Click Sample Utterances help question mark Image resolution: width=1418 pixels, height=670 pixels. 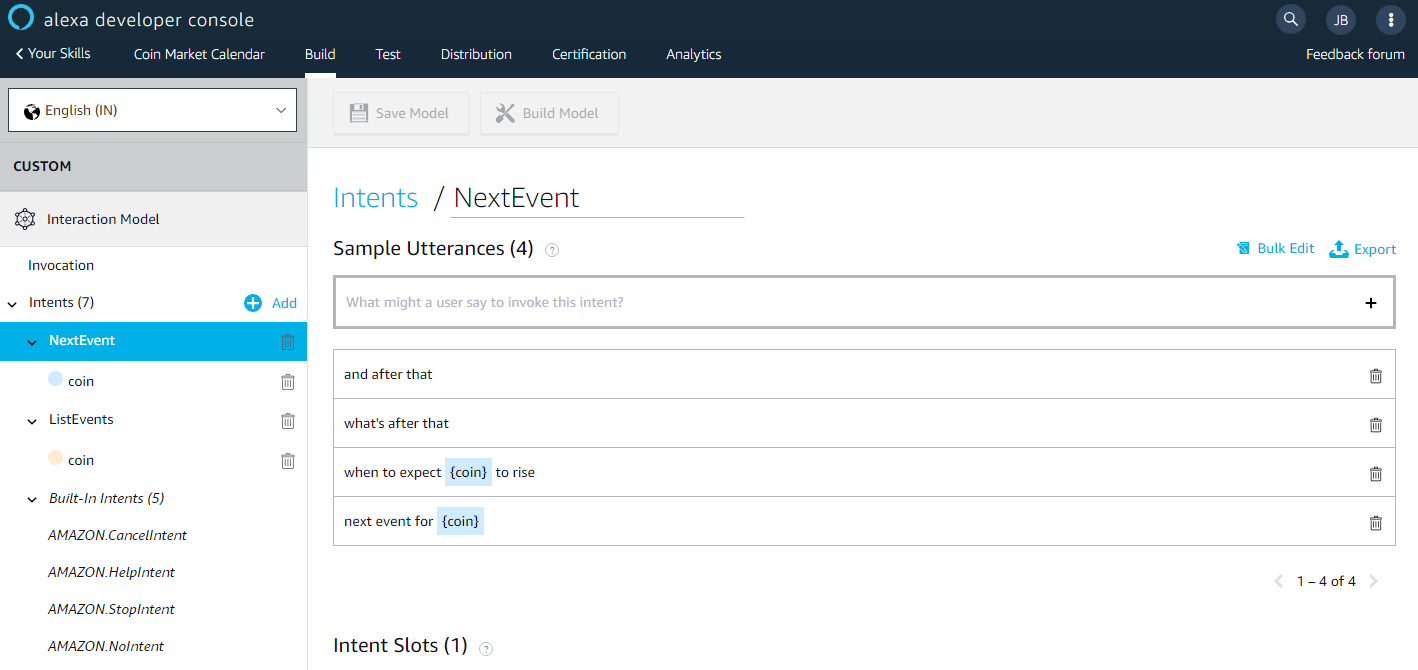pos(552,250)
